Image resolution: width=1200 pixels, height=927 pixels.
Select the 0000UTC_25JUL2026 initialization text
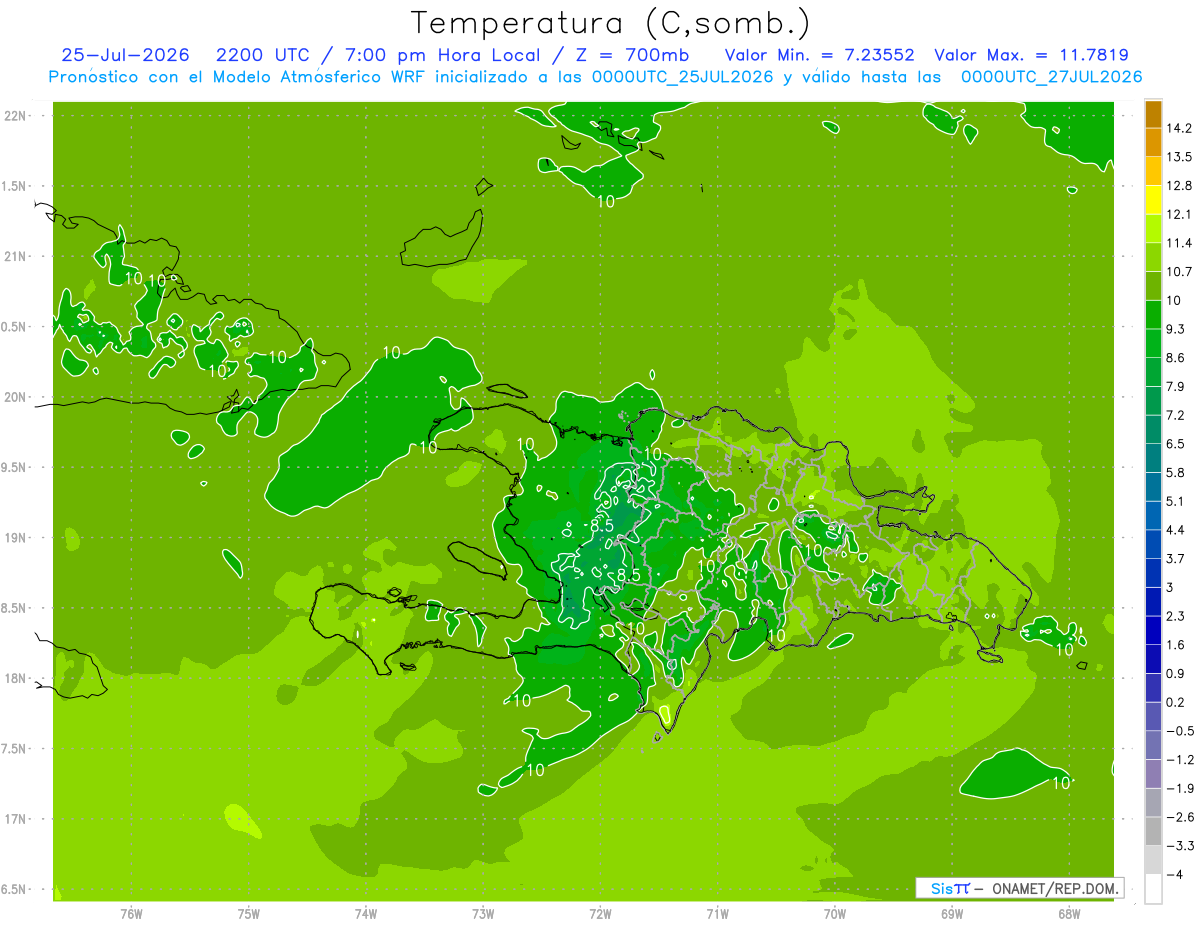(x=682, y=77)
